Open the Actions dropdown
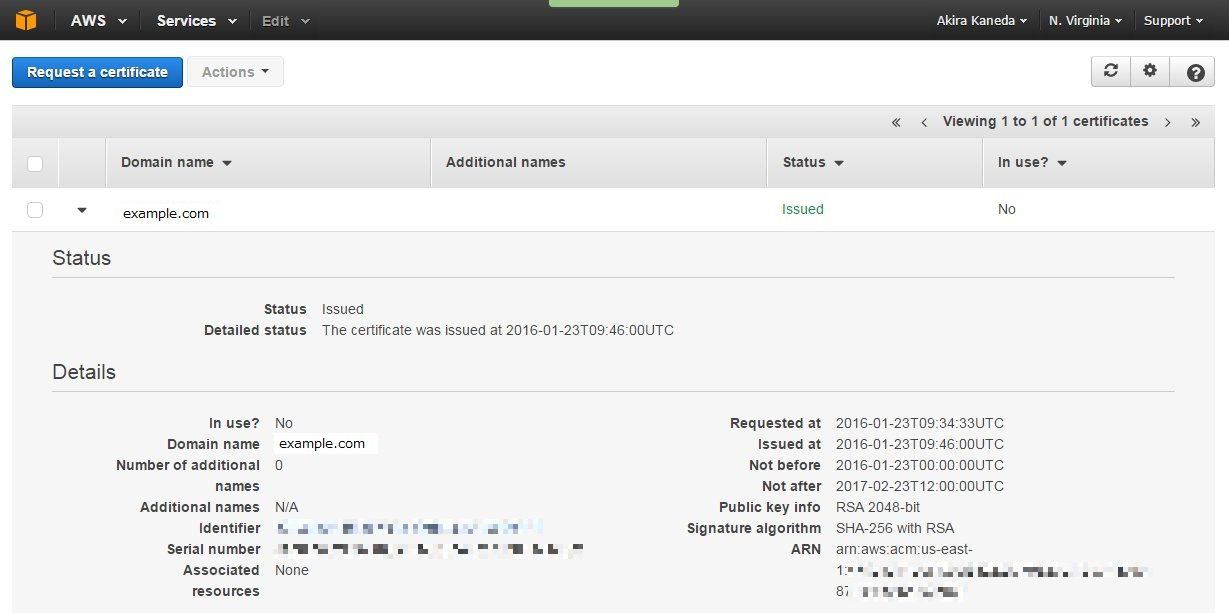This screenshot has width=1229, height=613. (x=235, y=72)
